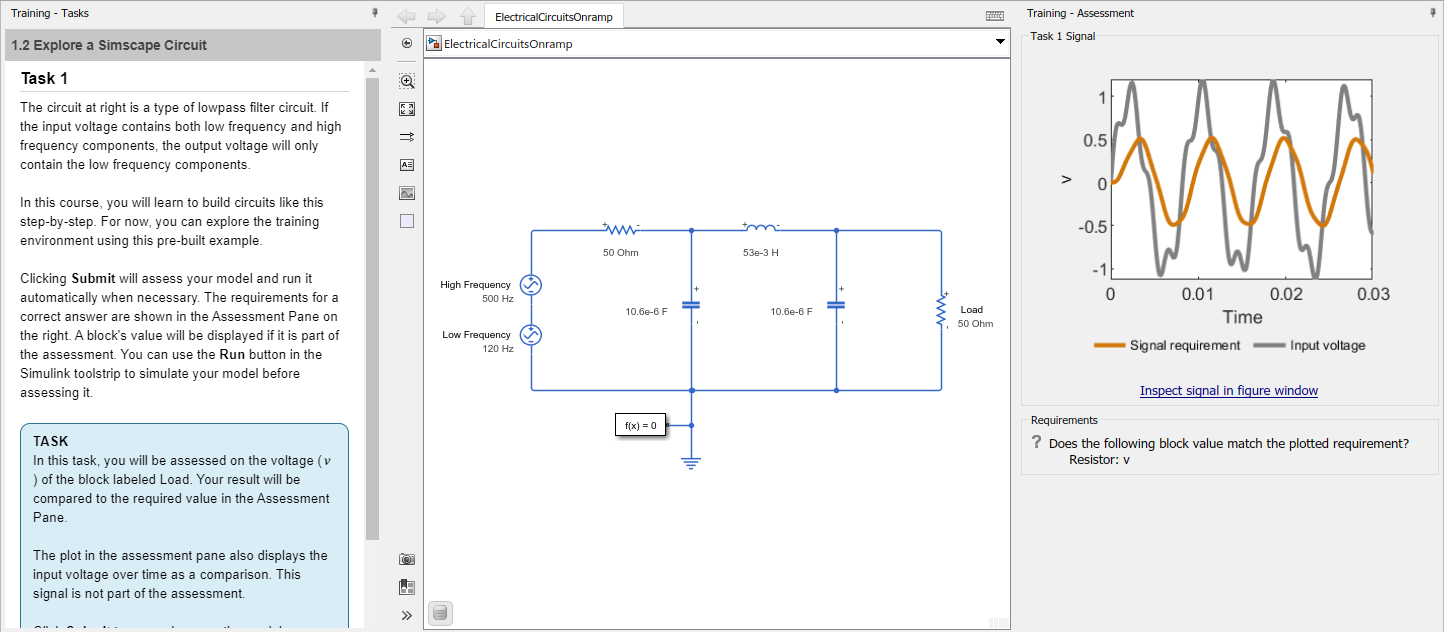The width and height of the screenshot is (1444, 632).
Task: Toggle the pin on the Training - Tasks panel
Action: click(374, 12)
